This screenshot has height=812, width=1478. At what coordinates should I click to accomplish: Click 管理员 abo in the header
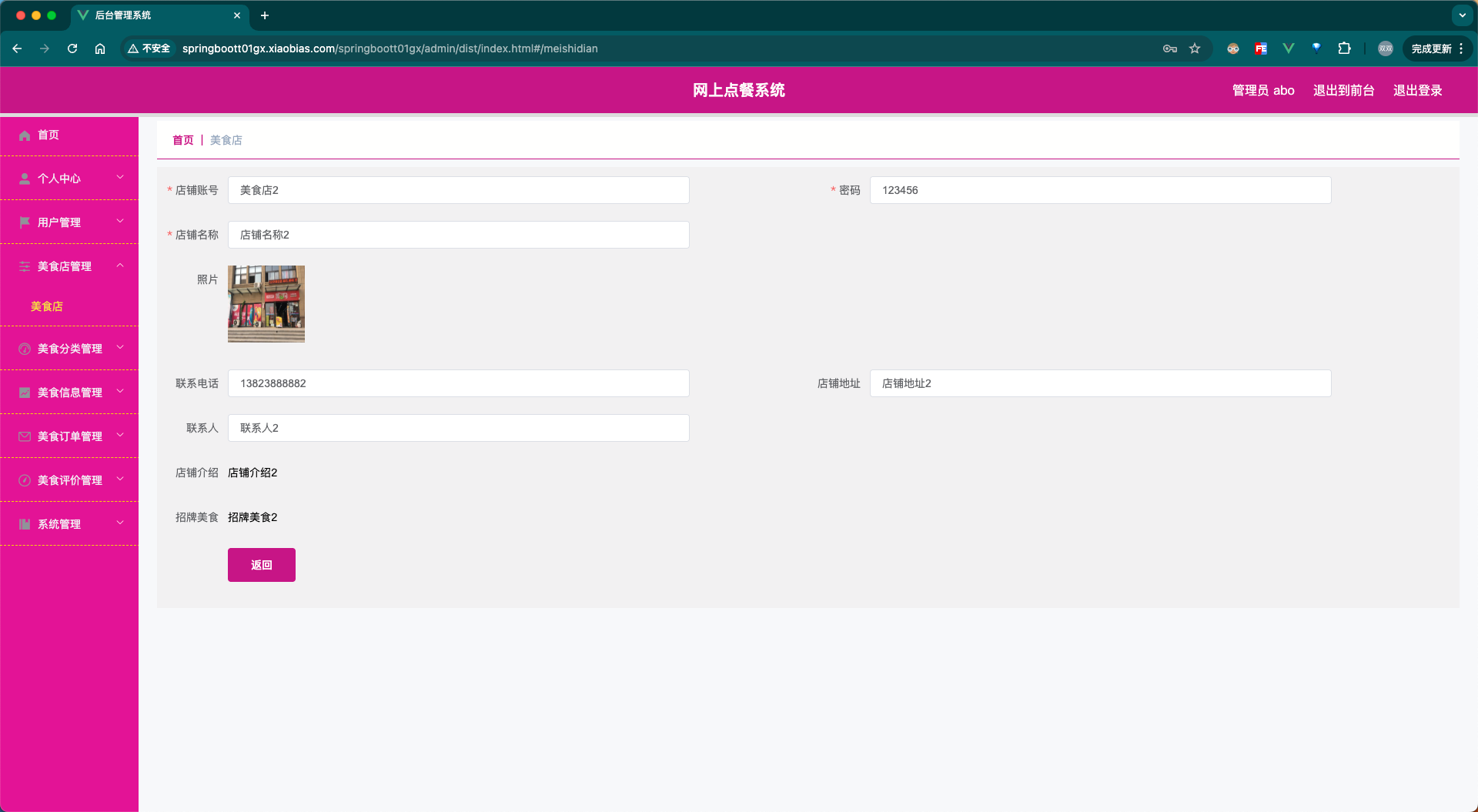point(1263,90)
